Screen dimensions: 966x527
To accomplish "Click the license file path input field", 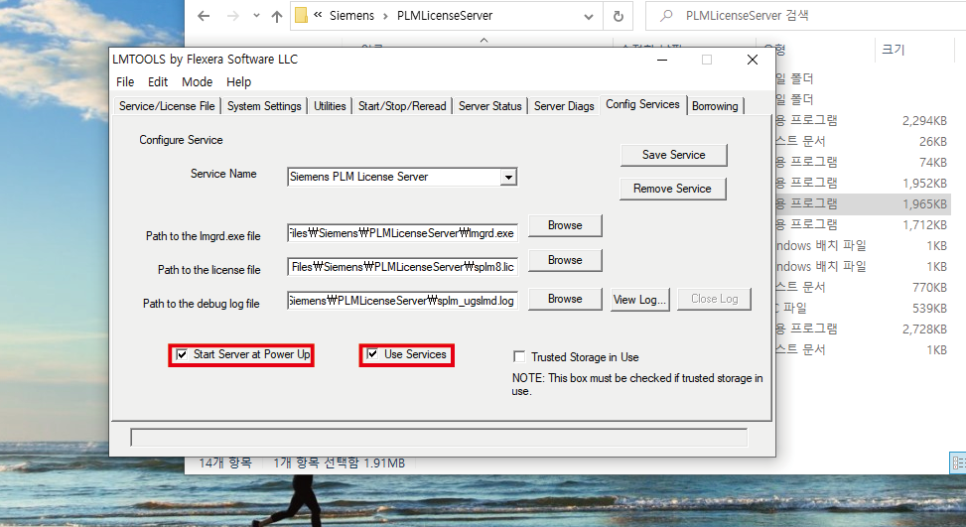I will 402,267.
